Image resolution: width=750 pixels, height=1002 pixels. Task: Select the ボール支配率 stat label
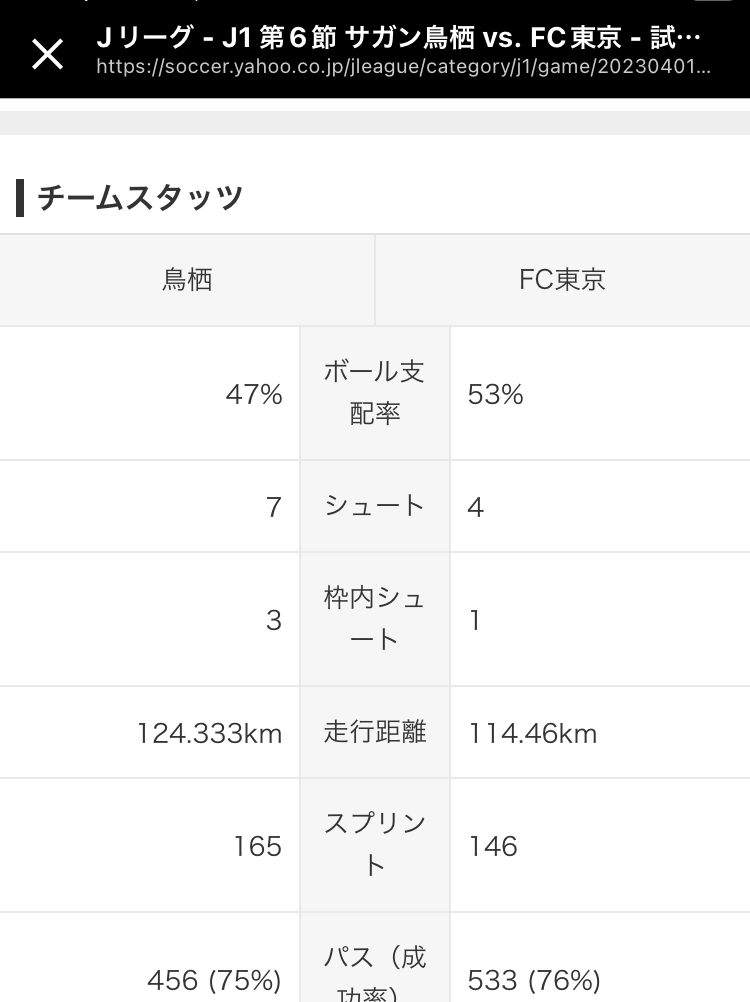point(374,392)
